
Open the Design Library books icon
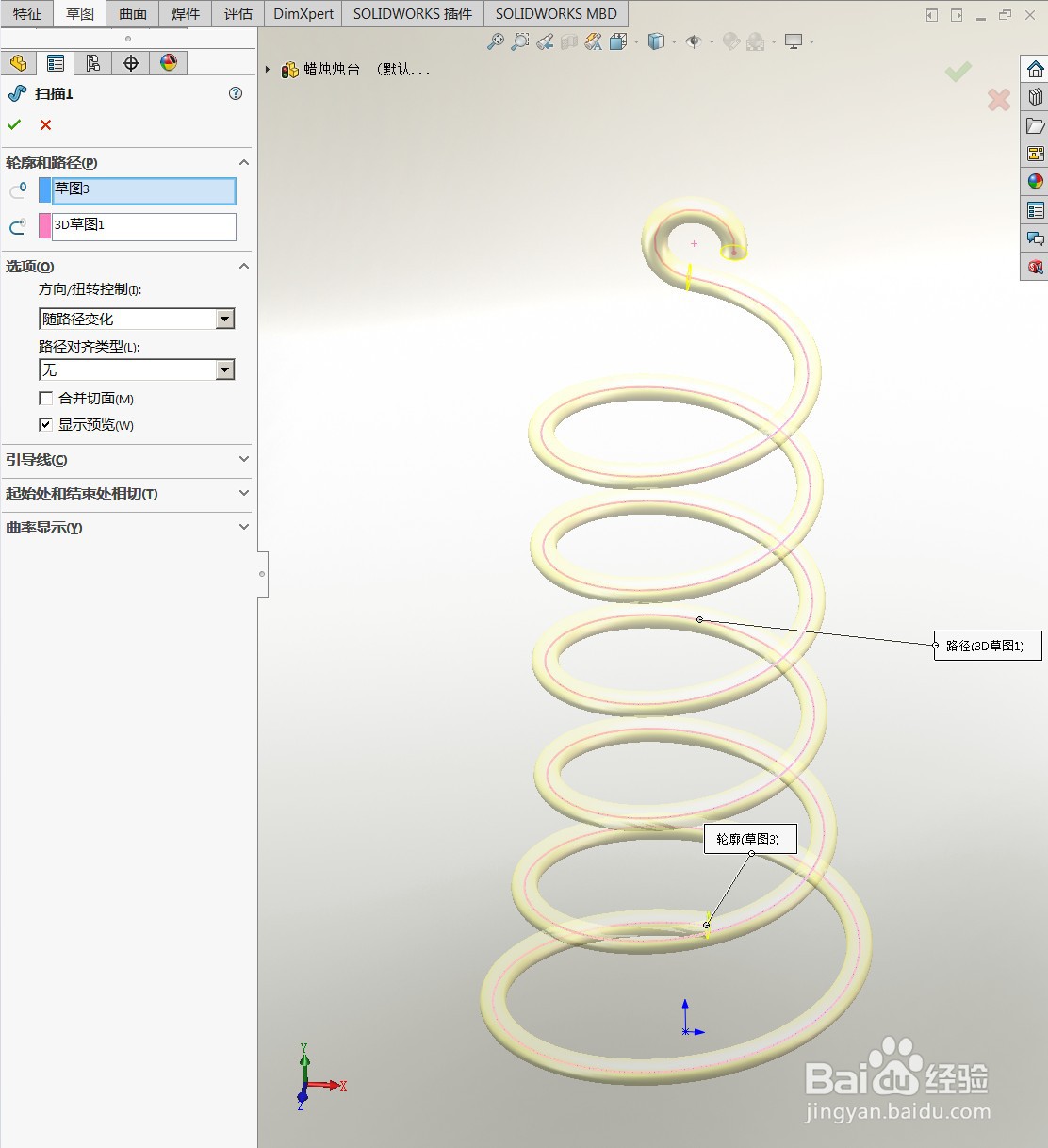[1035, 97]
